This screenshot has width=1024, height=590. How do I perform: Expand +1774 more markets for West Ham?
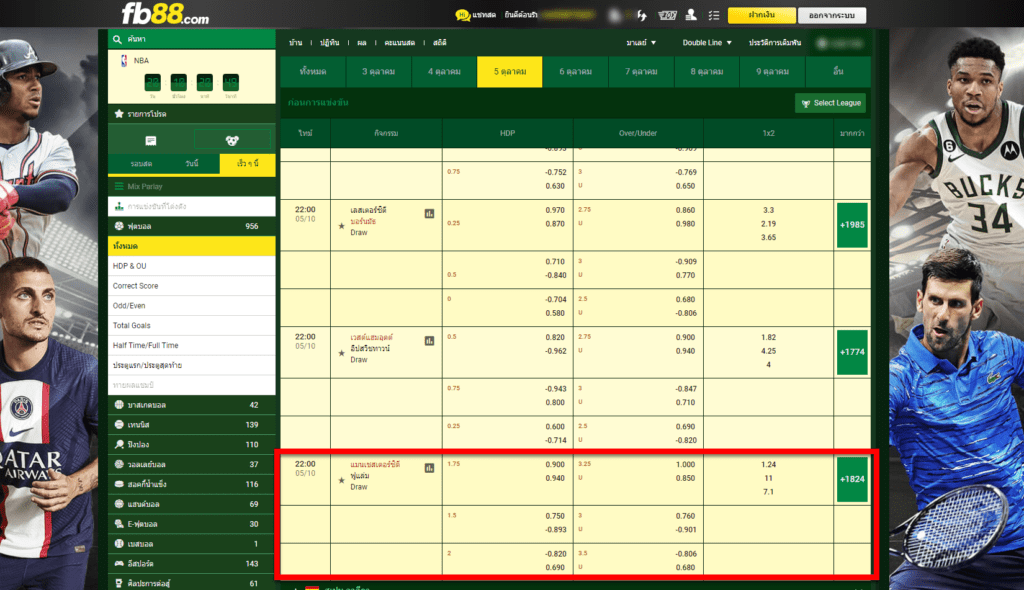(x=852, y=352)
